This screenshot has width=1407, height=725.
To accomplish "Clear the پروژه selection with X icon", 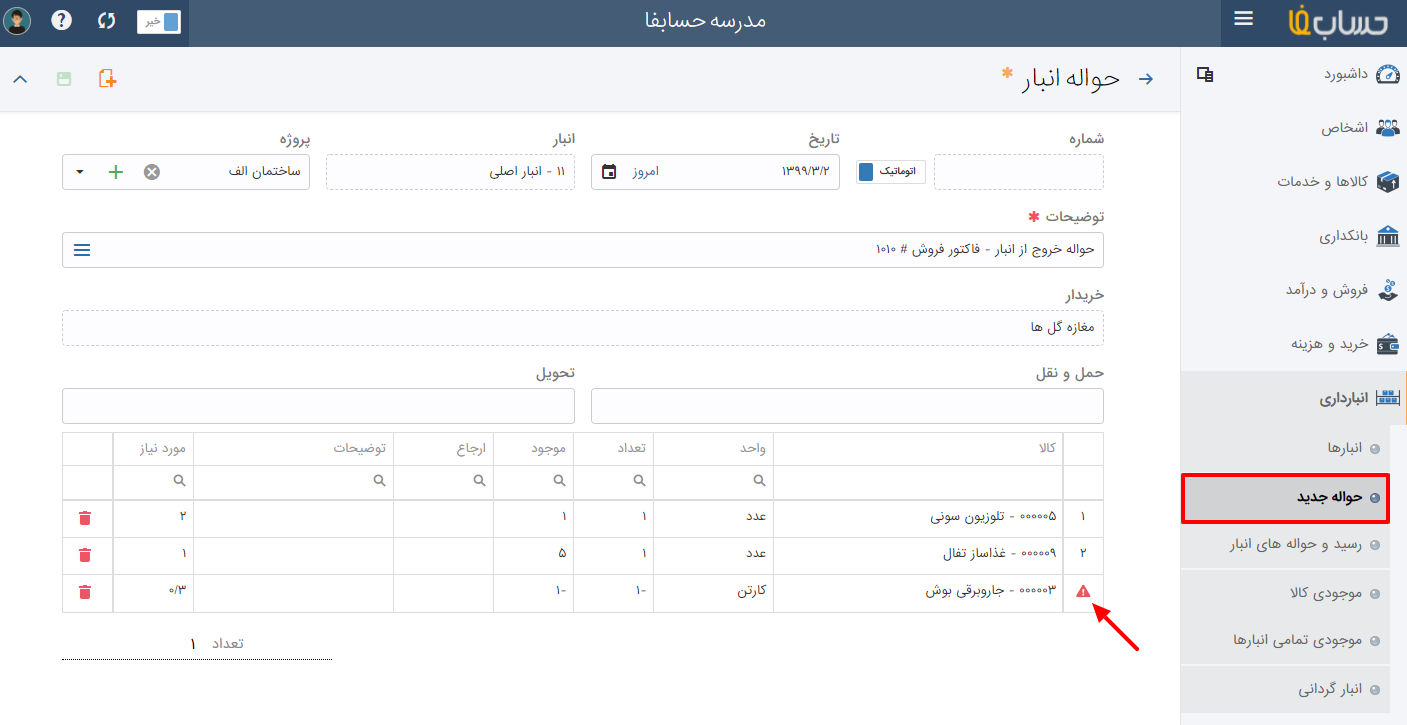I will point(151,172).
